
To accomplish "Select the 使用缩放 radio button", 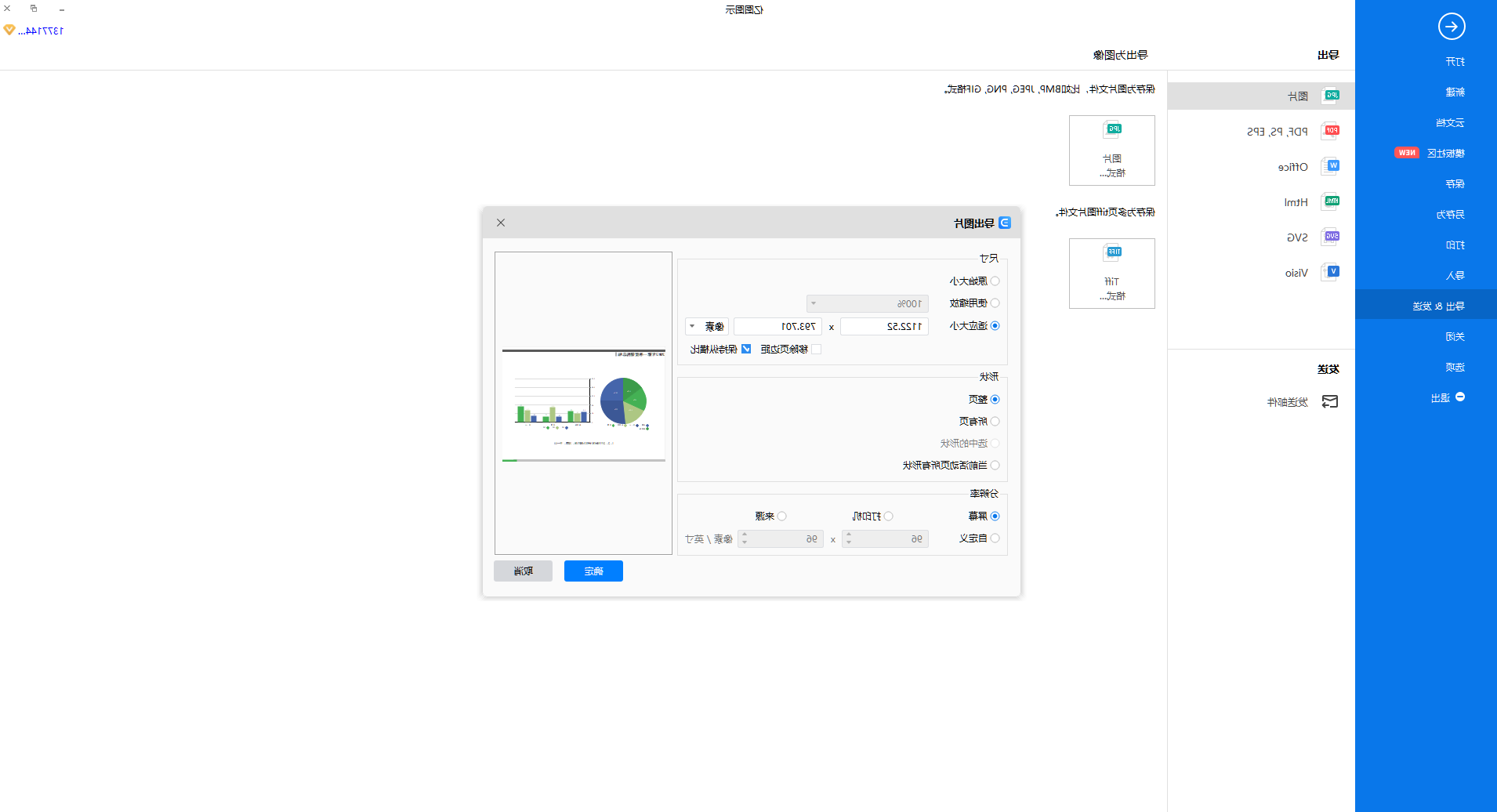I will (x=995, y=303).
